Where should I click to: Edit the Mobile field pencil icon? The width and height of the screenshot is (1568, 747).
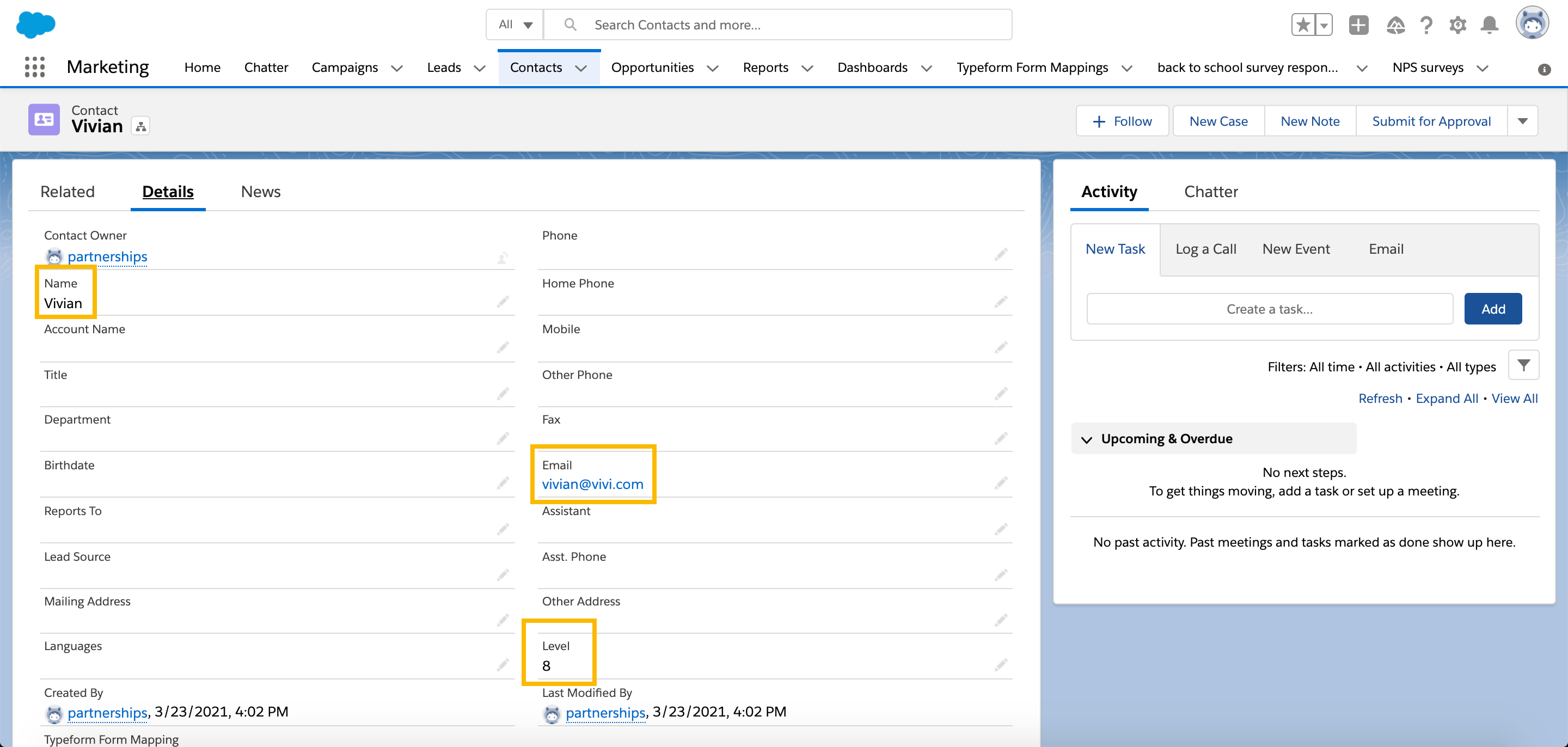pos(1001,347)
